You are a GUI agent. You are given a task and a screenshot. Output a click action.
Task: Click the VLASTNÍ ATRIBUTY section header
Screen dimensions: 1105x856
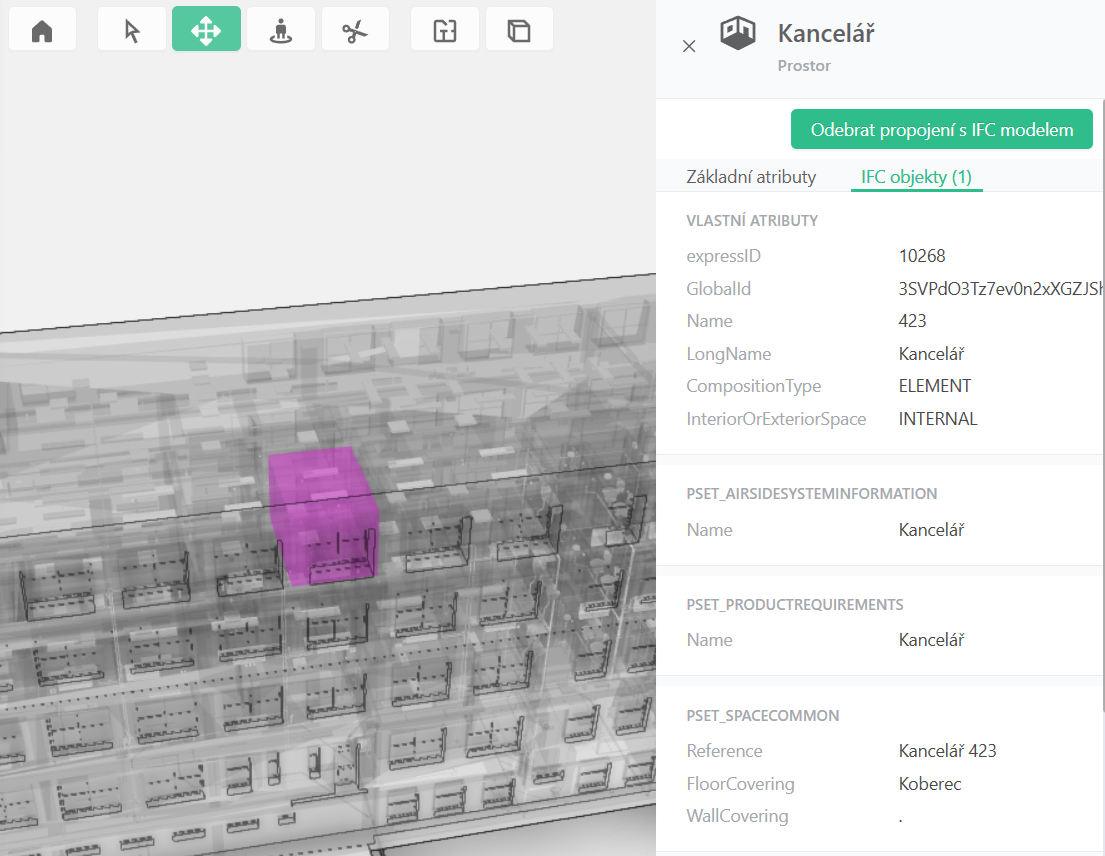pos(752,220)
